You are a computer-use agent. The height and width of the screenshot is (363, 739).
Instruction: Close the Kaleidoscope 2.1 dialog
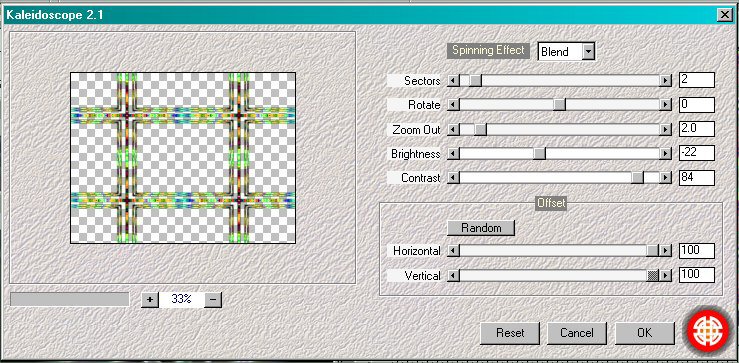pyautogui.click(x=725, y=15)
